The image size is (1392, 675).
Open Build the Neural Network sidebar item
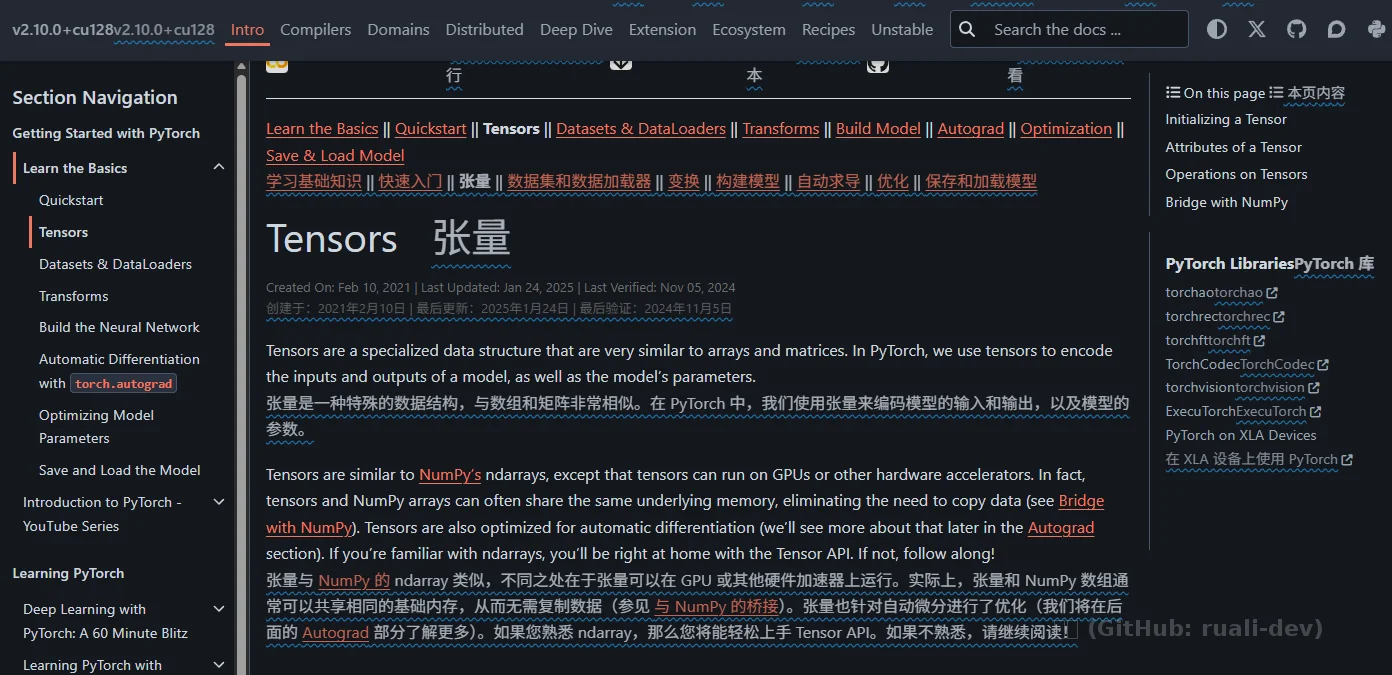click(119, 327)
